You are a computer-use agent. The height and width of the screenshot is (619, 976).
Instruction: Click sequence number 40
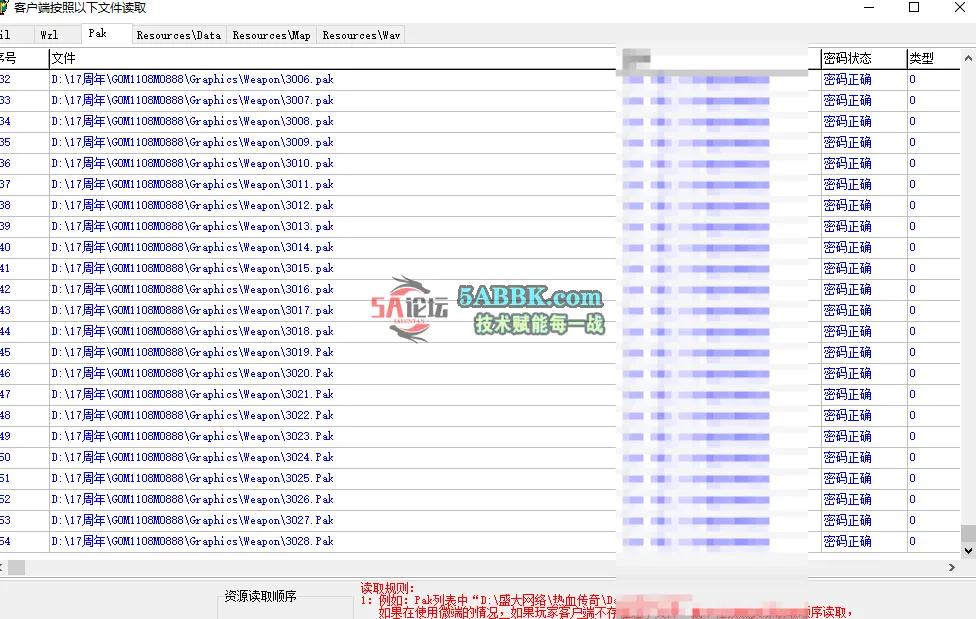click(x=5, y=247)
